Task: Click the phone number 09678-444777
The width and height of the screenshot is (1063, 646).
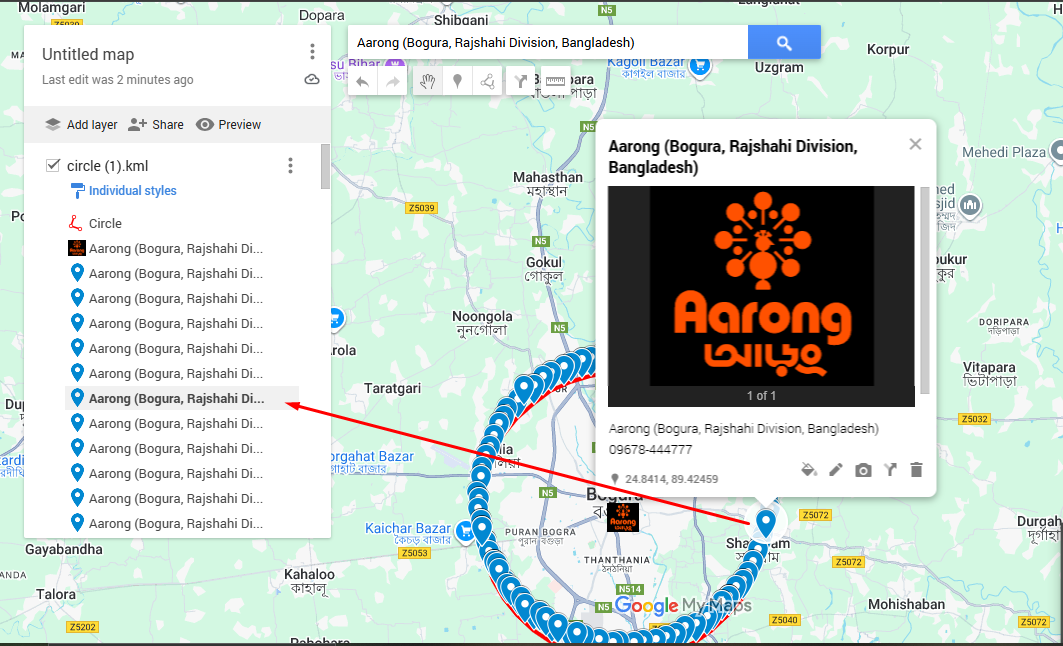Action: tap(650, 449)
